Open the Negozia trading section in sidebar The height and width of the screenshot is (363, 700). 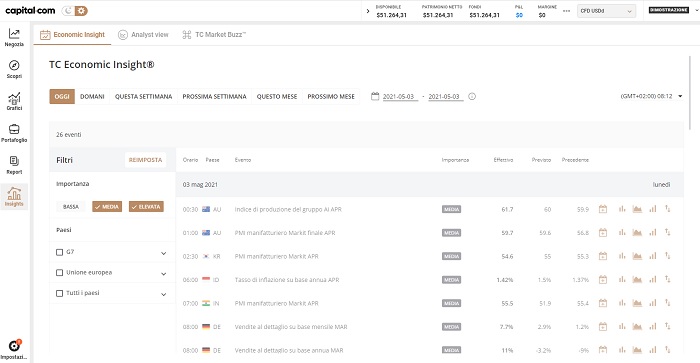click(14, 38)
